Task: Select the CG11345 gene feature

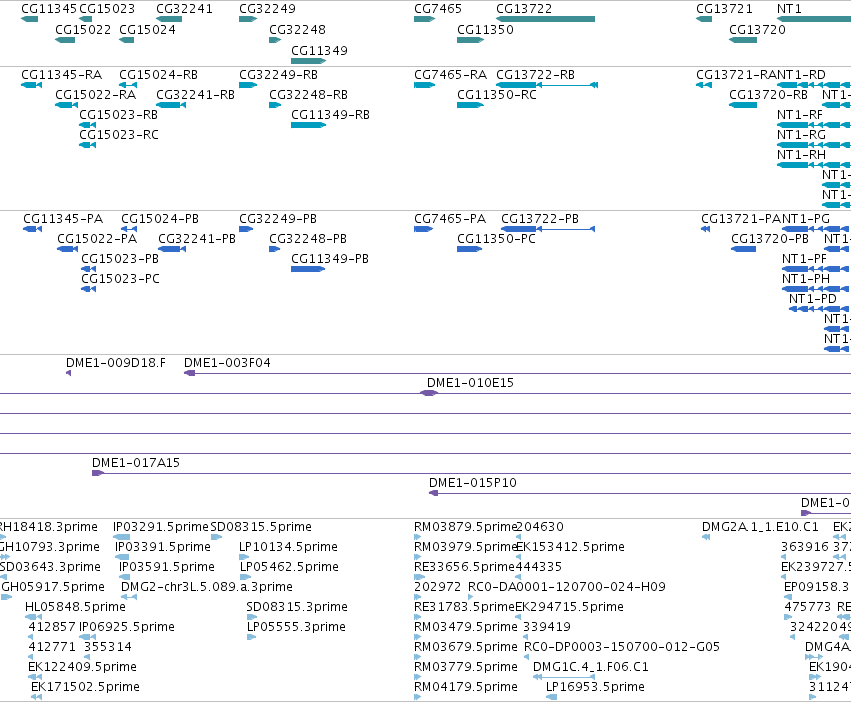Action: (29, 19)
